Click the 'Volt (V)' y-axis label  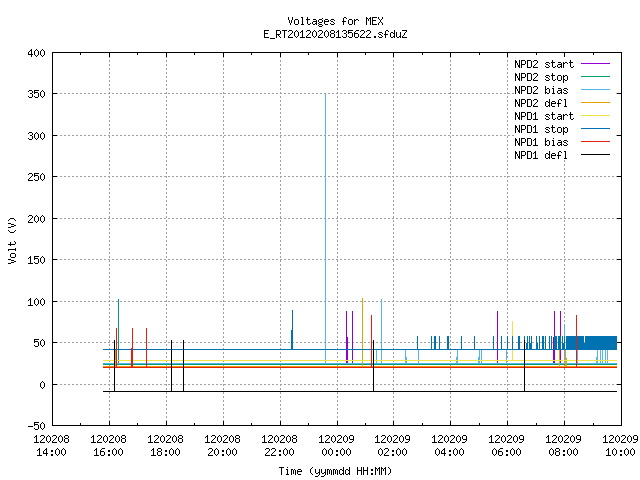coord(13,240)
